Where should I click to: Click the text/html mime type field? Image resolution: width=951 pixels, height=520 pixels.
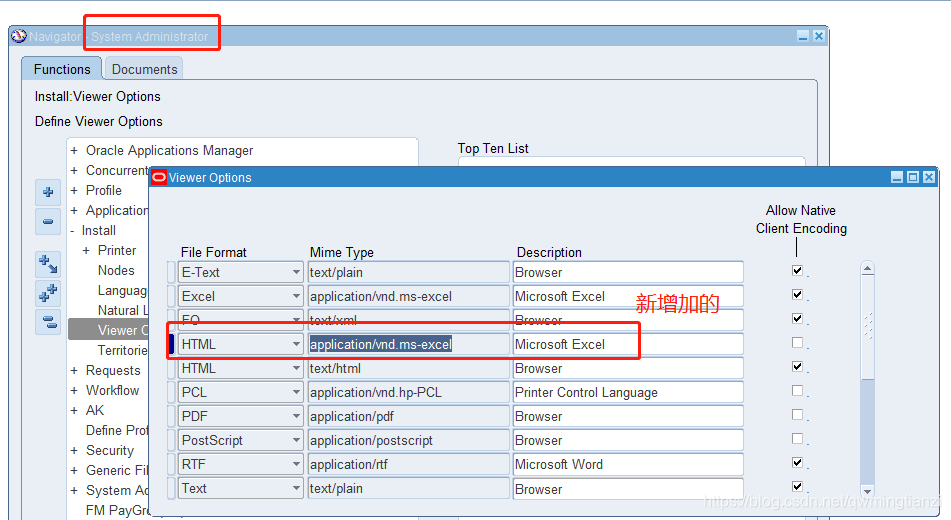coord(408,368)
